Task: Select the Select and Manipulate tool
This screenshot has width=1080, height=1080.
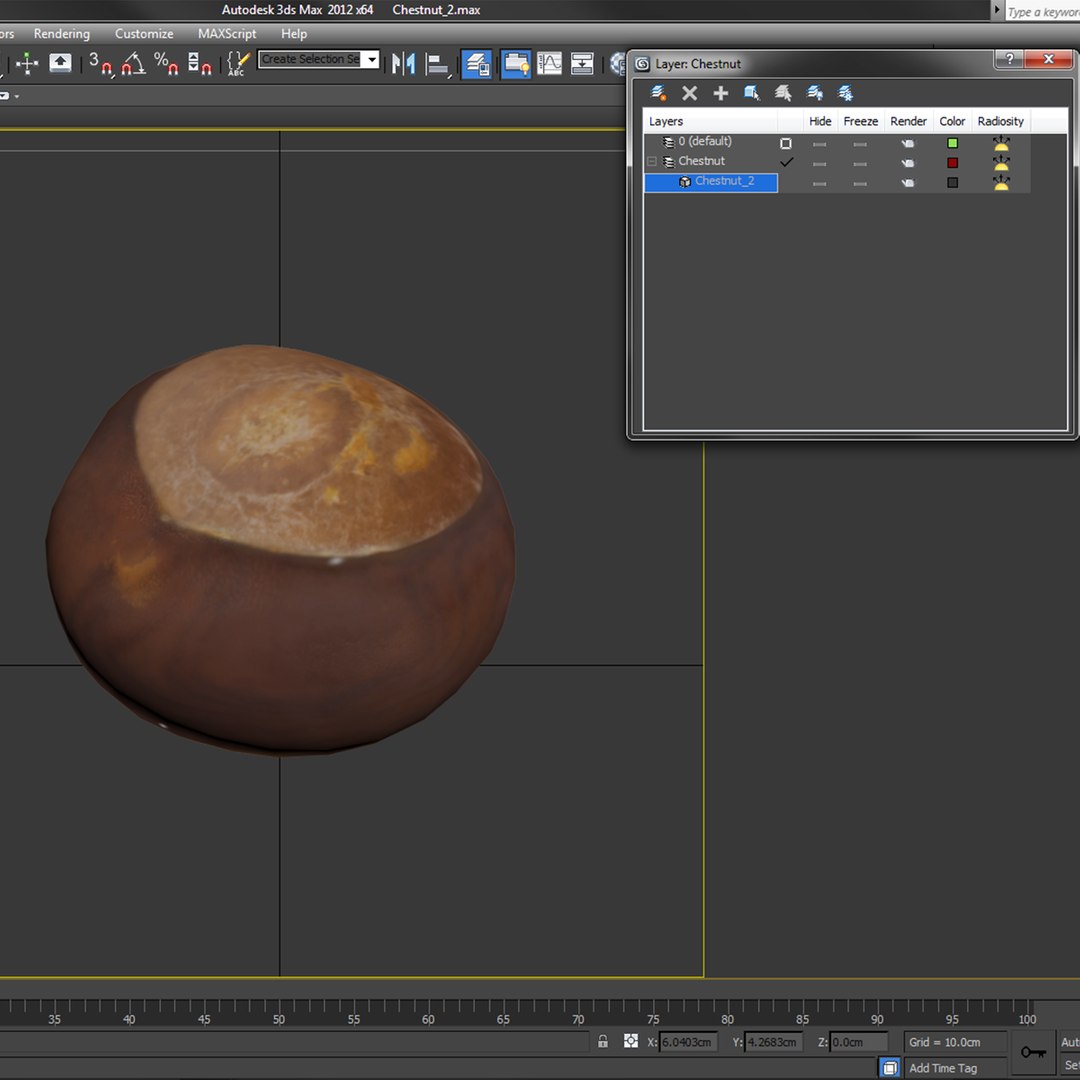Action: 27,63
